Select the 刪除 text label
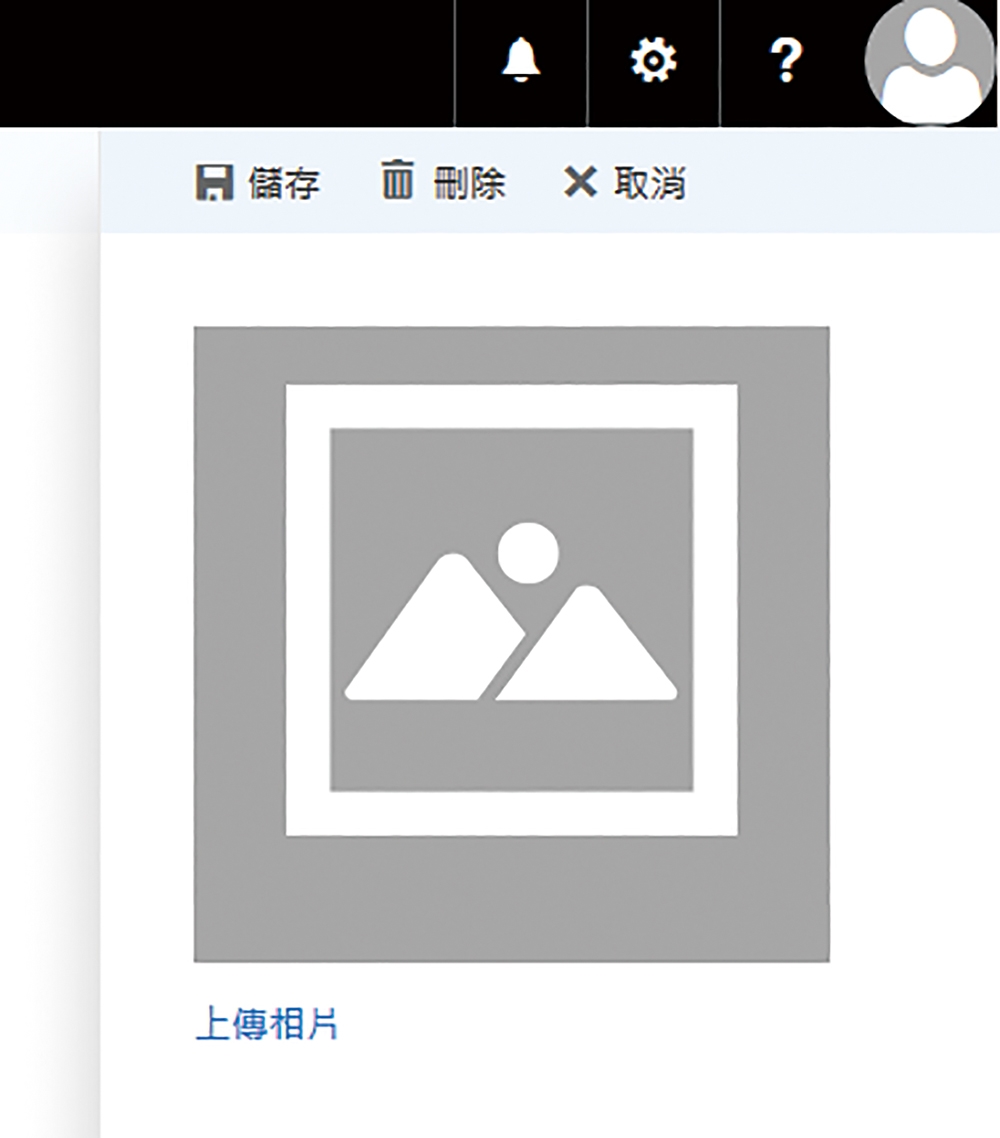1000x1138 pixels. 469,183
